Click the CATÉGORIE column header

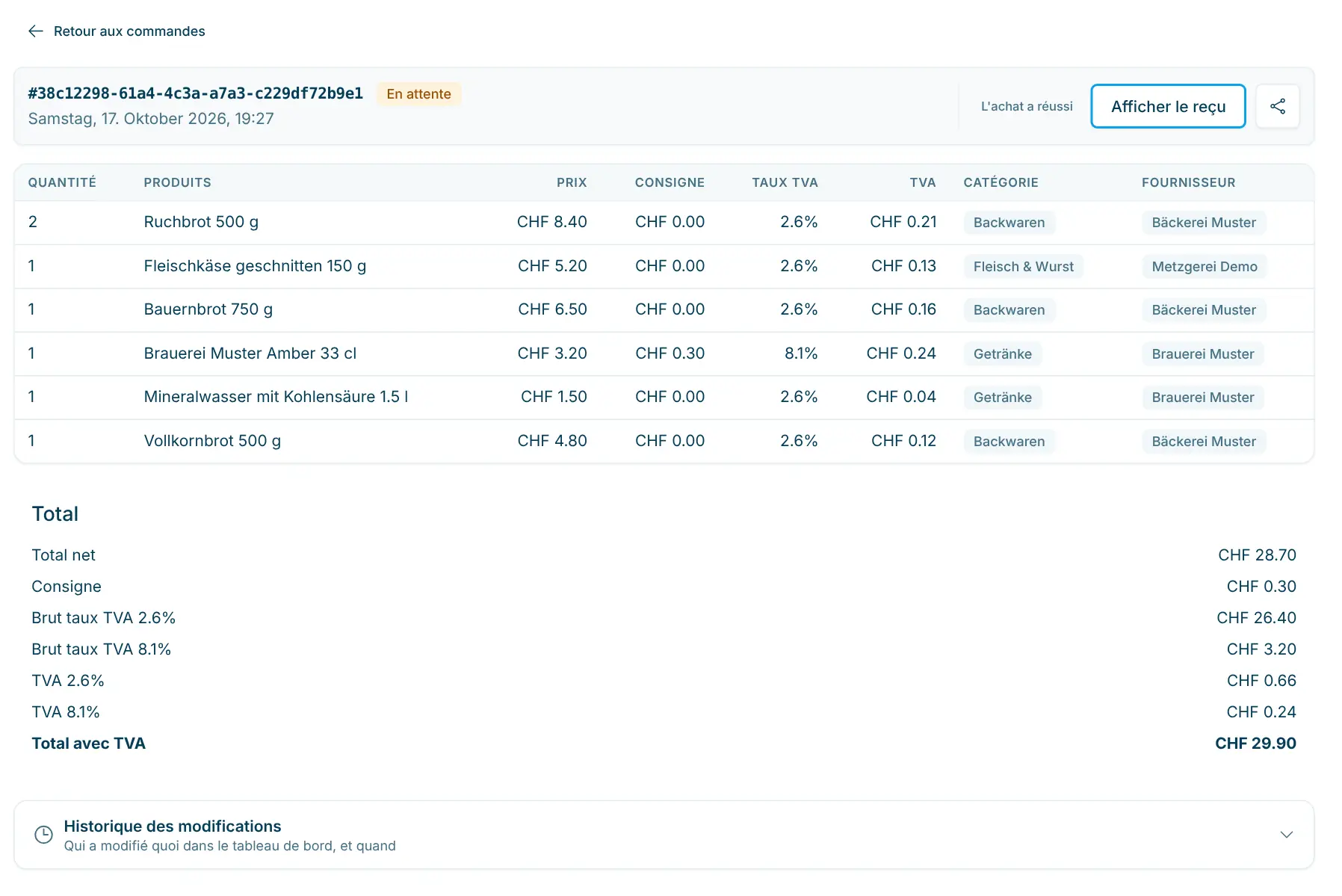1001,182
